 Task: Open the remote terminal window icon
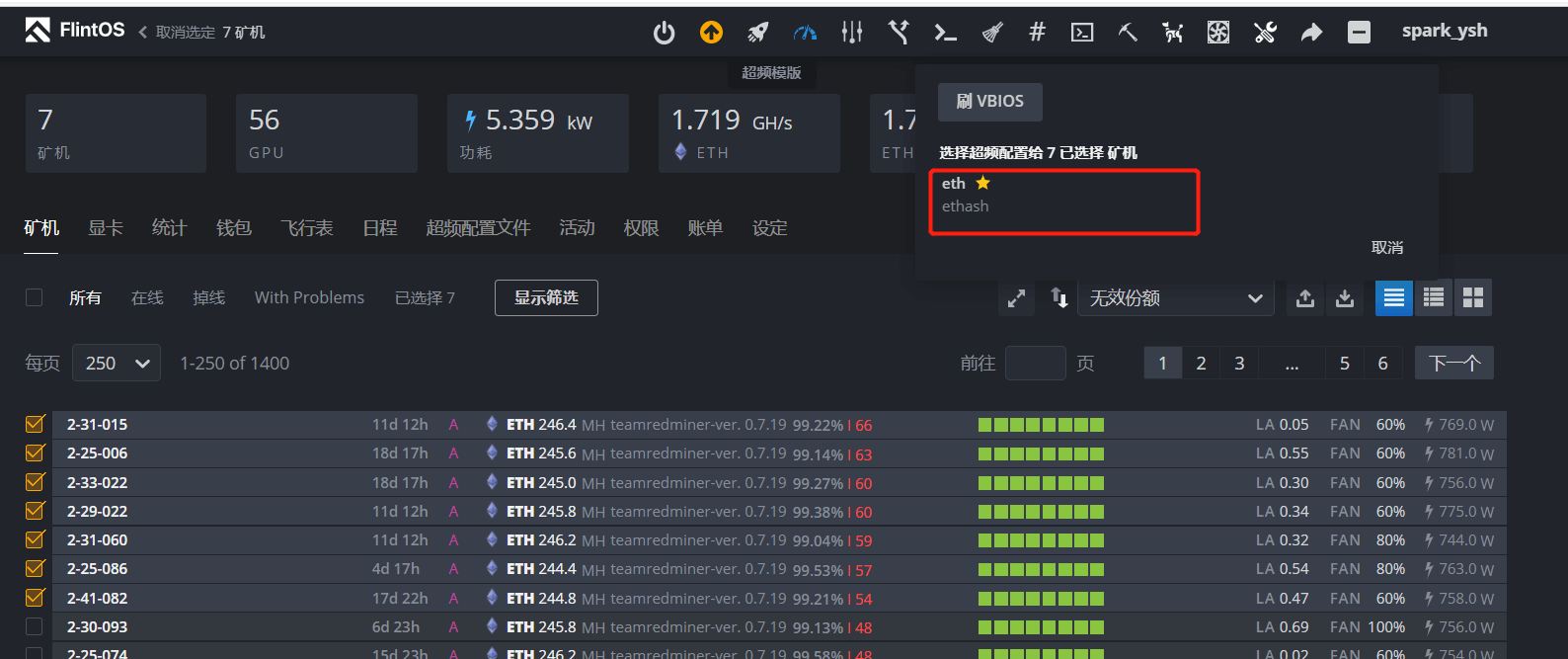point(1082,33)
